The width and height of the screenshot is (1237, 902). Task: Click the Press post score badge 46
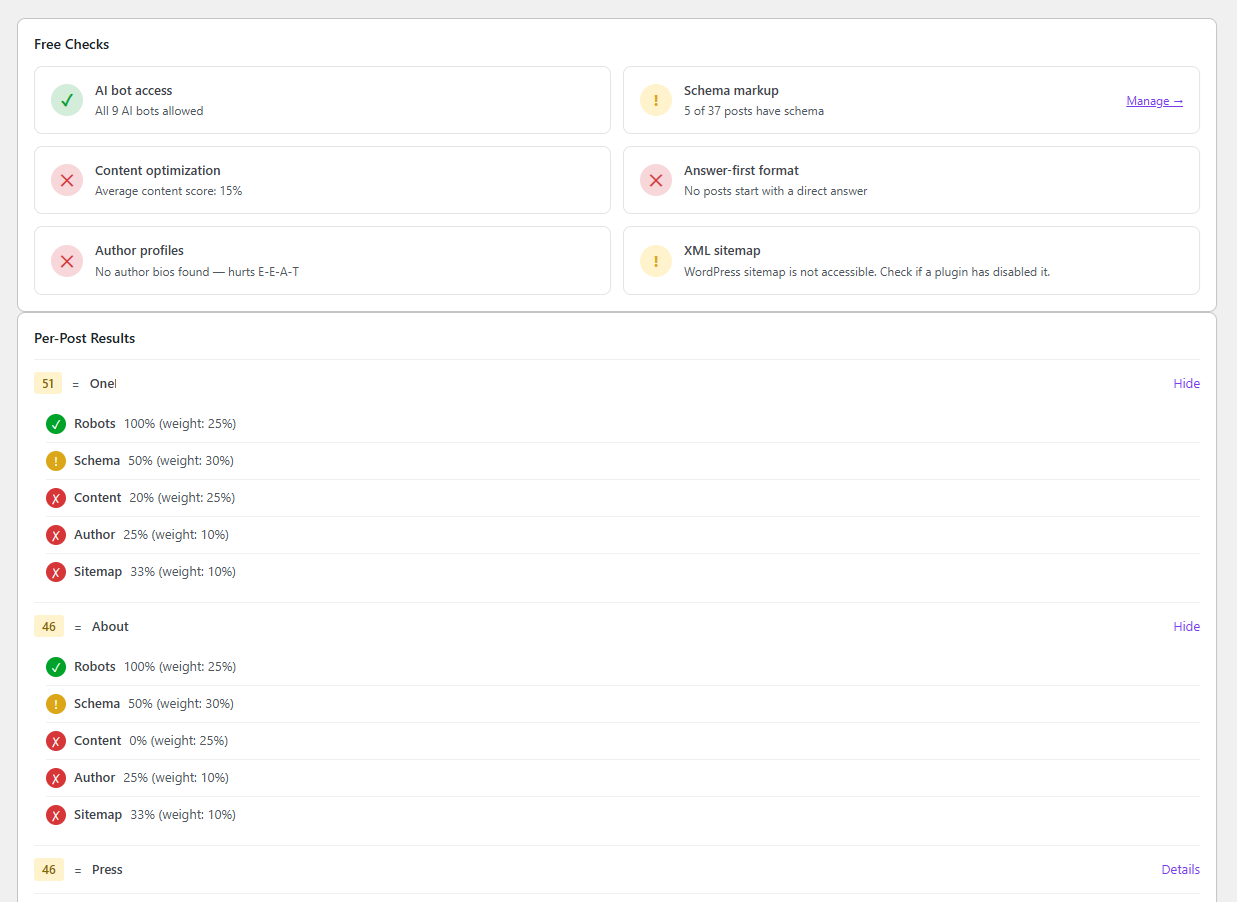coord(49,870)
